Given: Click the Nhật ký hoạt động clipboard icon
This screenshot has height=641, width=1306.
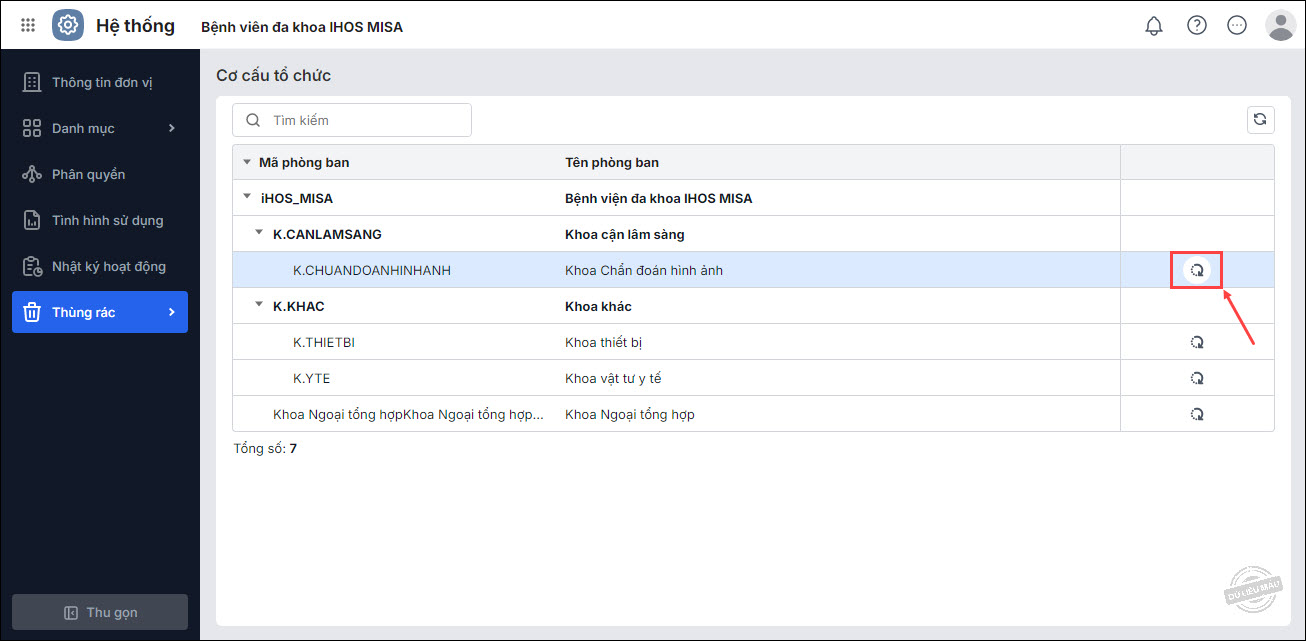Looking at the screenshot, I should click(x=32, y=266).
